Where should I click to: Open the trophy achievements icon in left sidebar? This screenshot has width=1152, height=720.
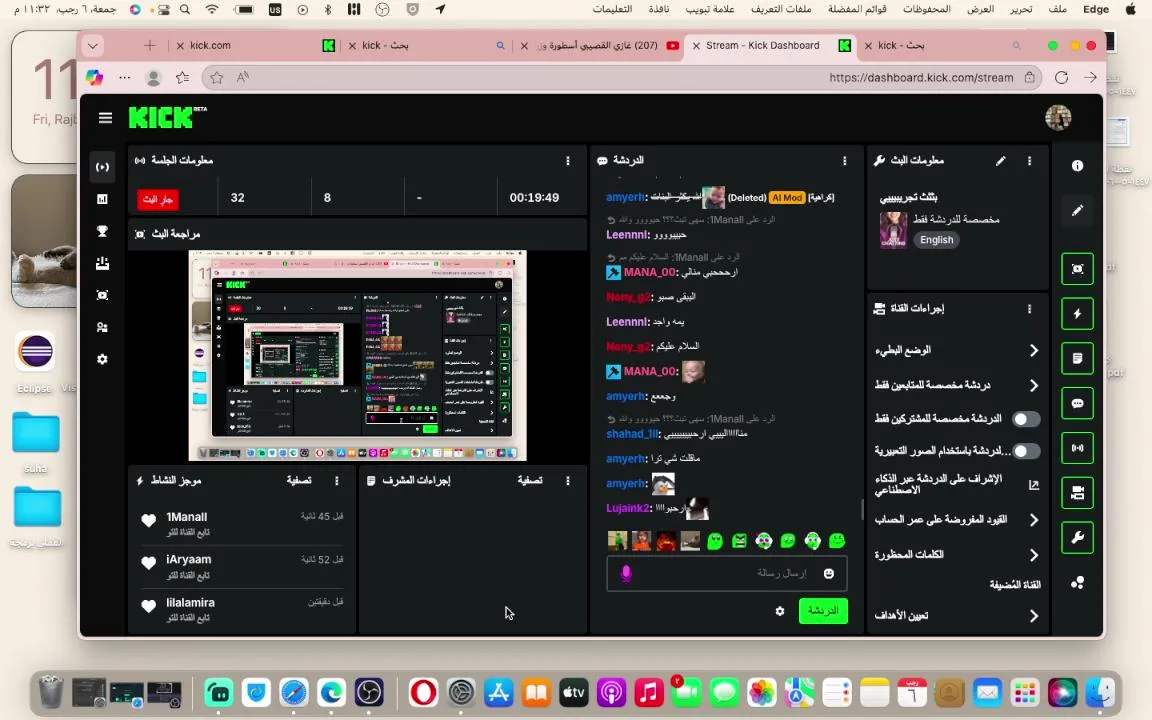[102, 231]
